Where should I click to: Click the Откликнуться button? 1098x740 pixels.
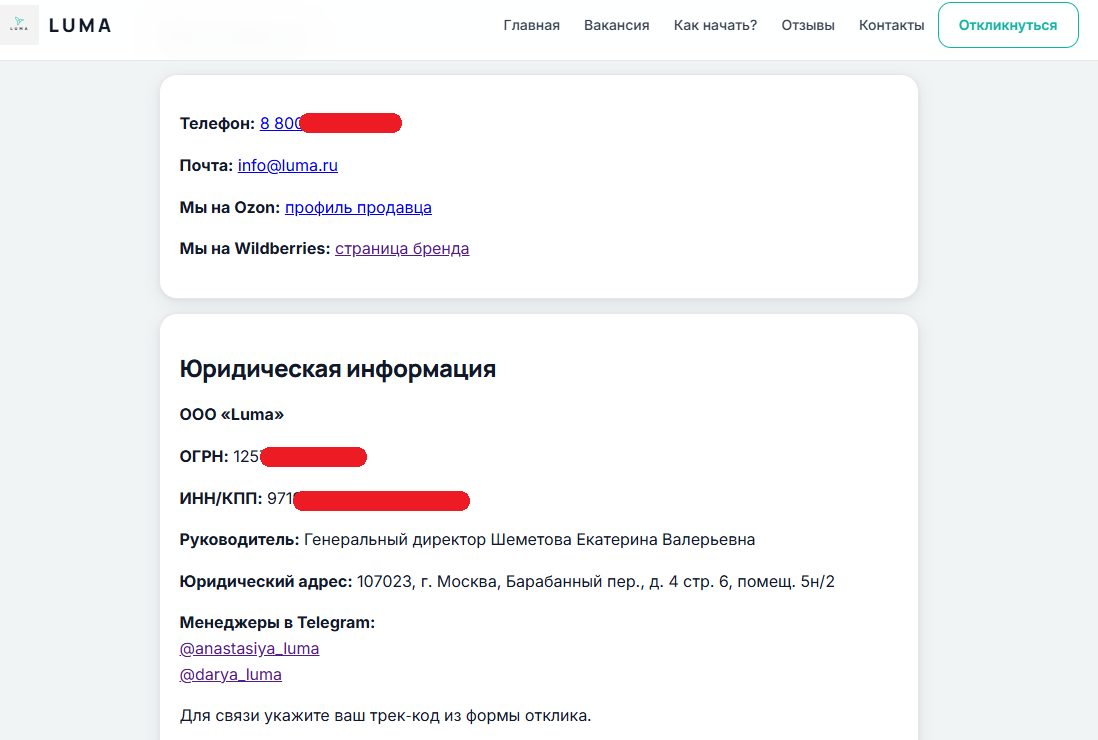[1008, 25]
